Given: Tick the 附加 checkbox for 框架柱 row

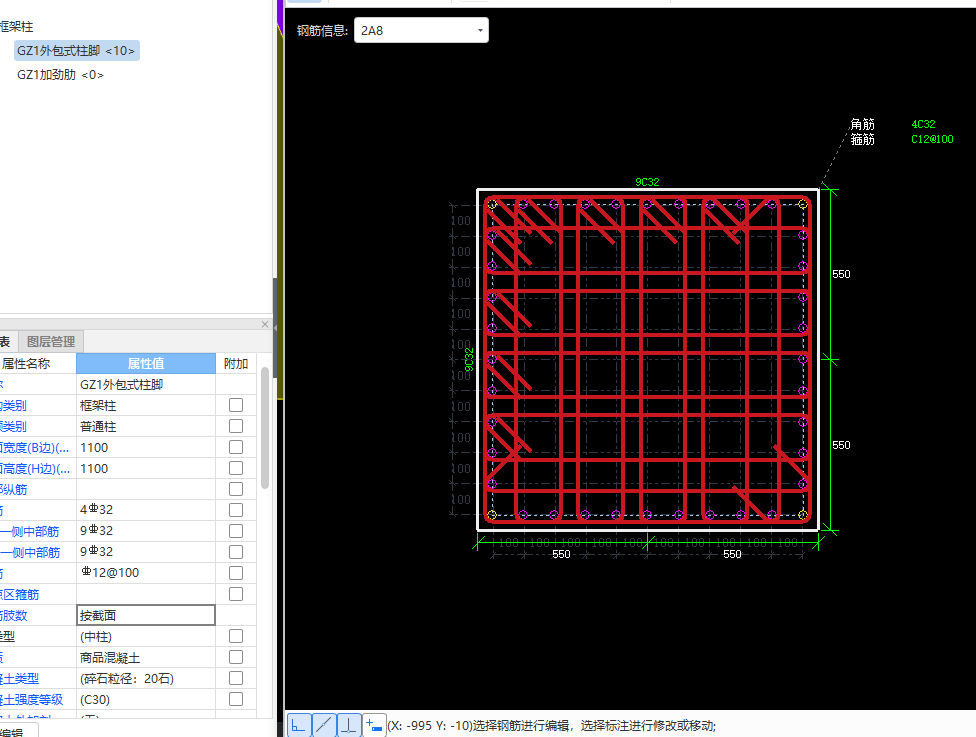Looking at the screenshot, I should point(236,405).
